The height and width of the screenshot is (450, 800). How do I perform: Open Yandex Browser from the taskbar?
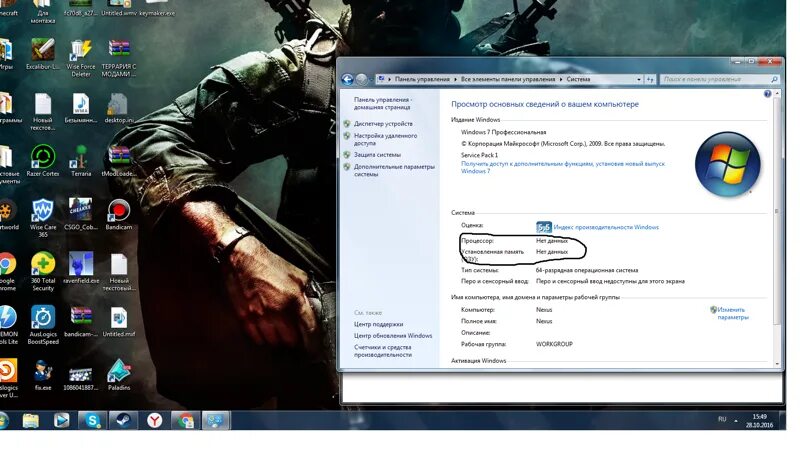(155, 420)
